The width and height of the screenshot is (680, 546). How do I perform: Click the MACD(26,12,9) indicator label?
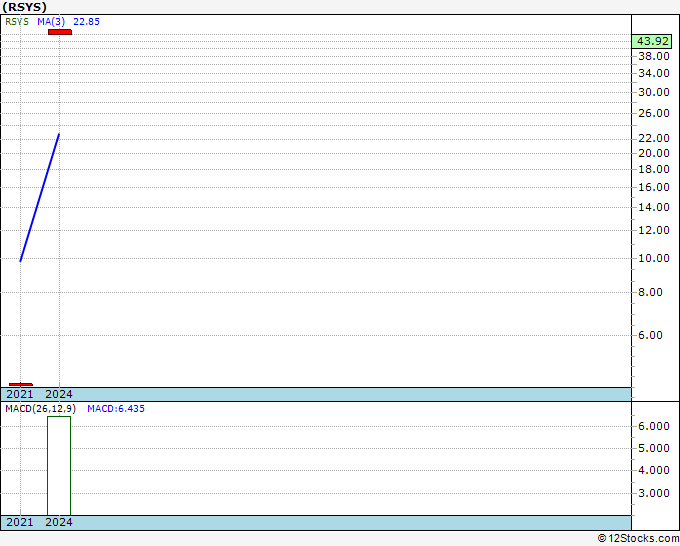(40, 409)
